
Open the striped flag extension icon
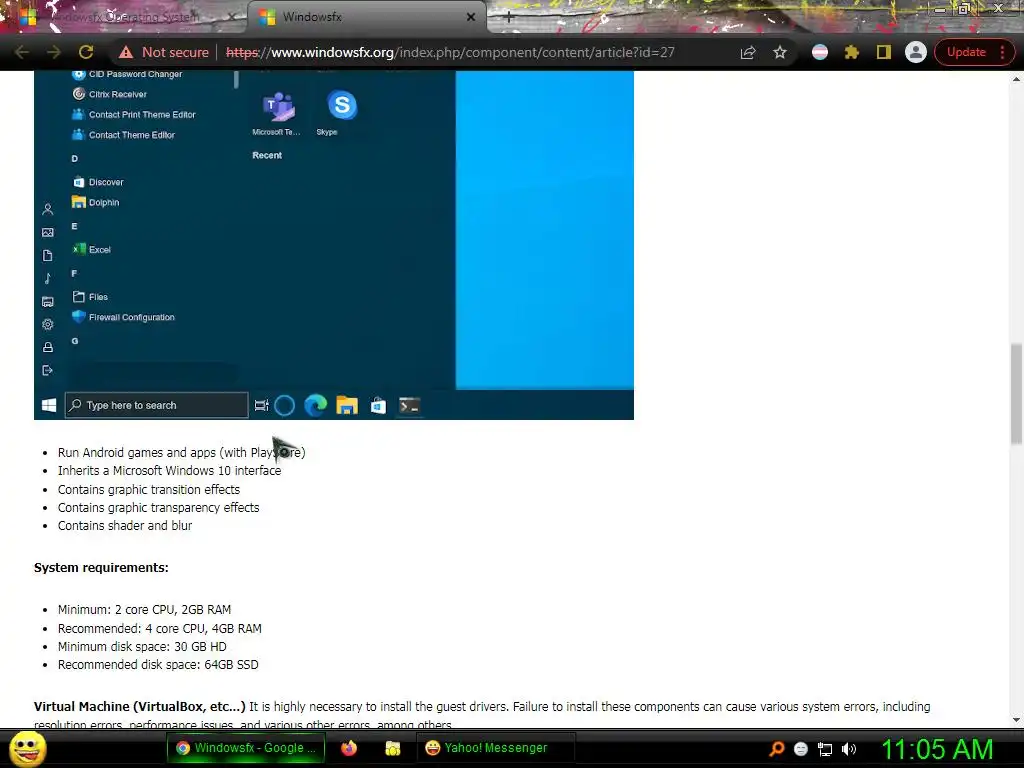coord(820,52)
